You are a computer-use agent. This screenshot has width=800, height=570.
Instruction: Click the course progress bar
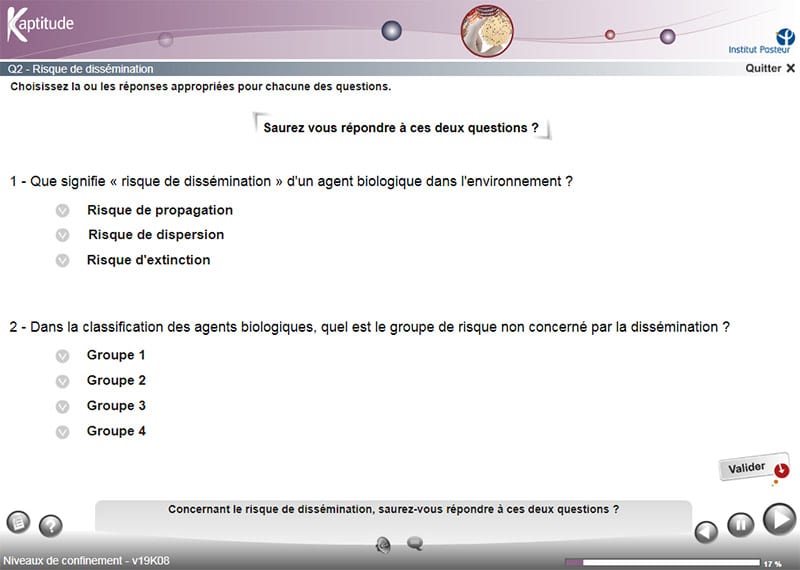click(662, 562)
